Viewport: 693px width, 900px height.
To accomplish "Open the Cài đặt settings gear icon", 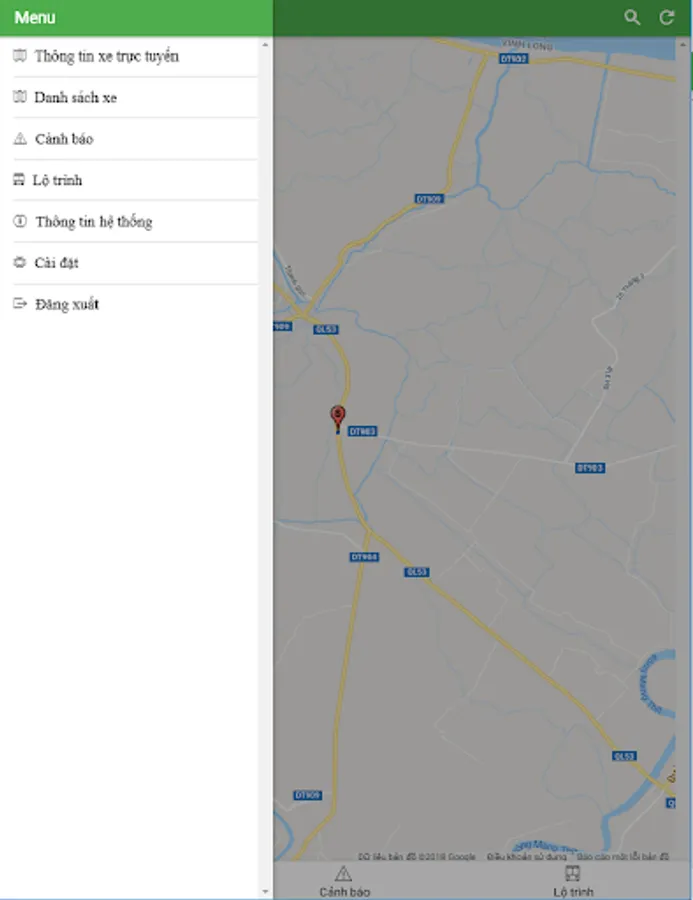I will pos(18,262).
